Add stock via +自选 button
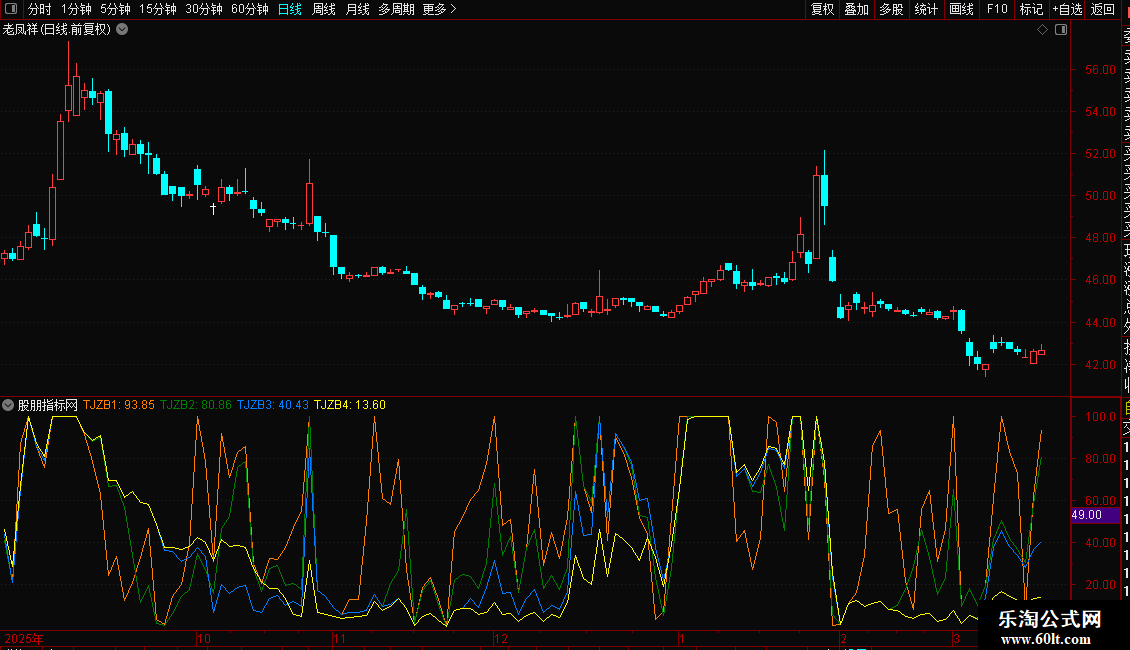The width and height of the screenshot is (1130, 650). (1067, 9)
